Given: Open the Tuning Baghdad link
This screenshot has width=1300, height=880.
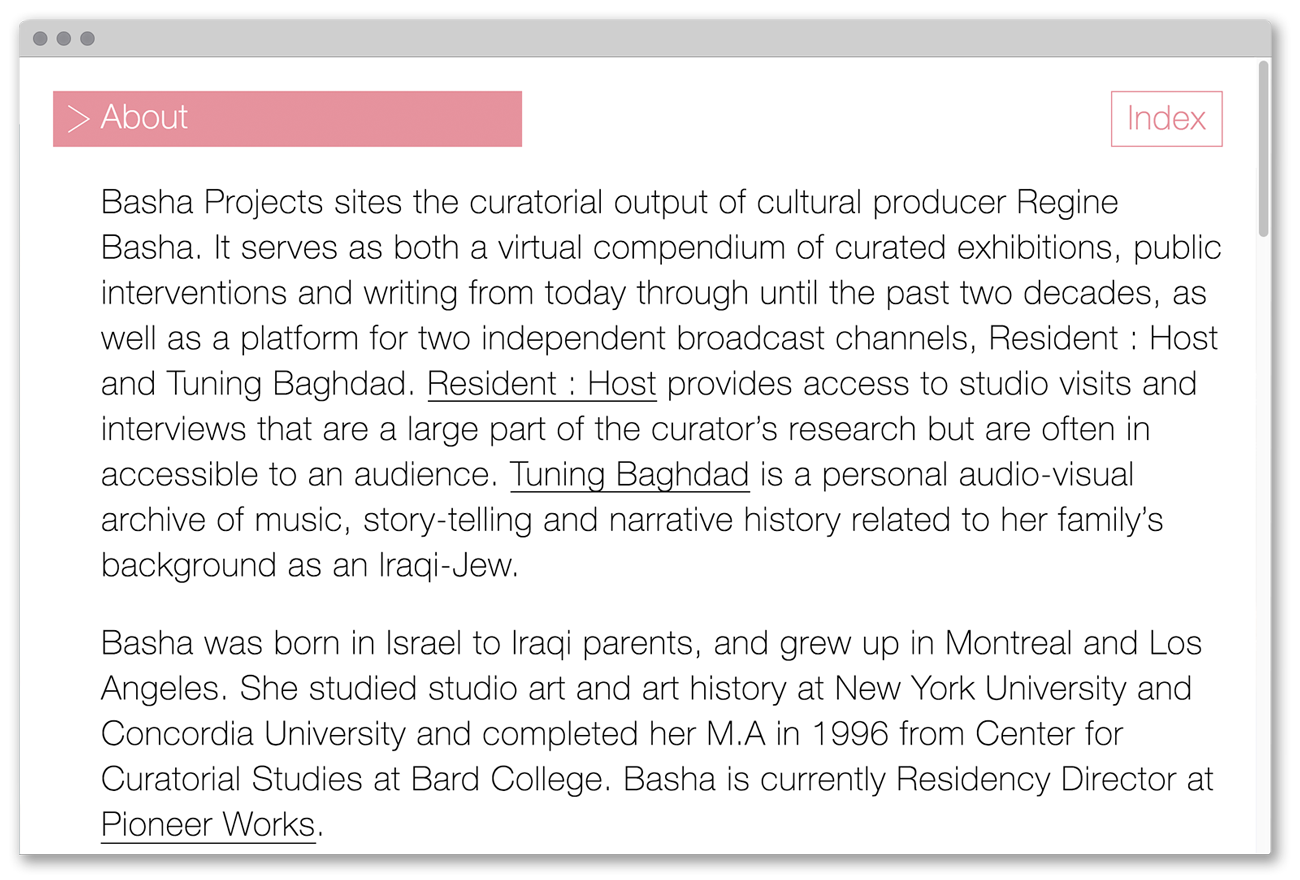Looking at the screenshot, I should pyautogui.click(x=629, y=474).
